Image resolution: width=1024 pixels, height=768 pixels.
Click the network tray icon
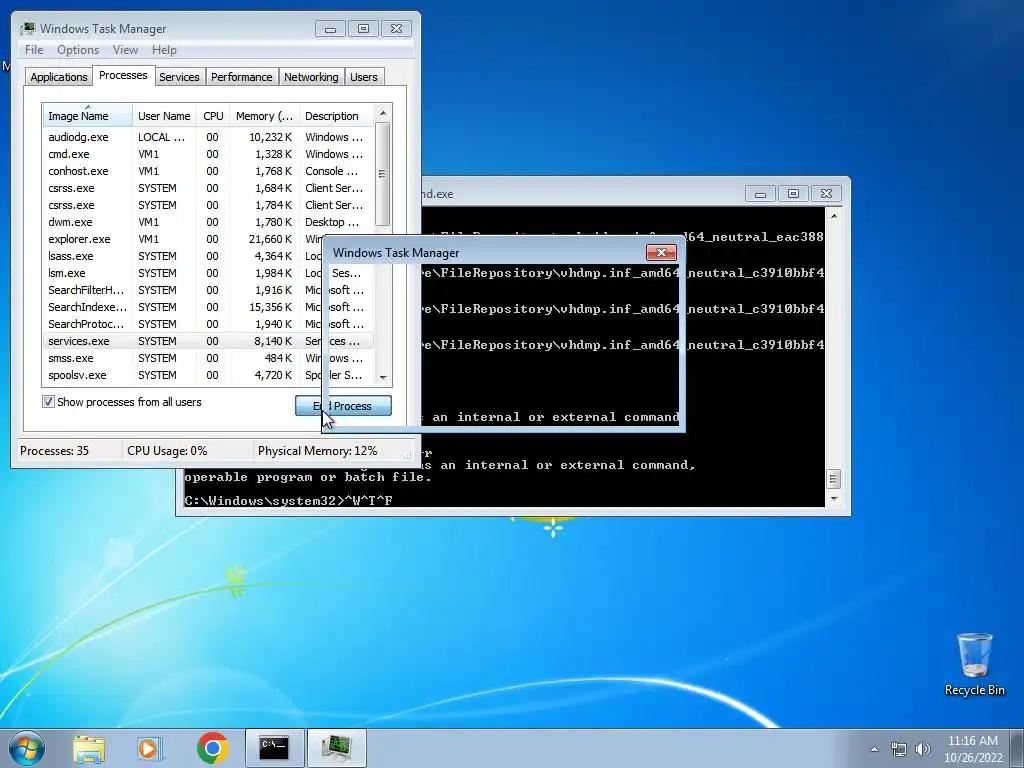click(899, 749)
